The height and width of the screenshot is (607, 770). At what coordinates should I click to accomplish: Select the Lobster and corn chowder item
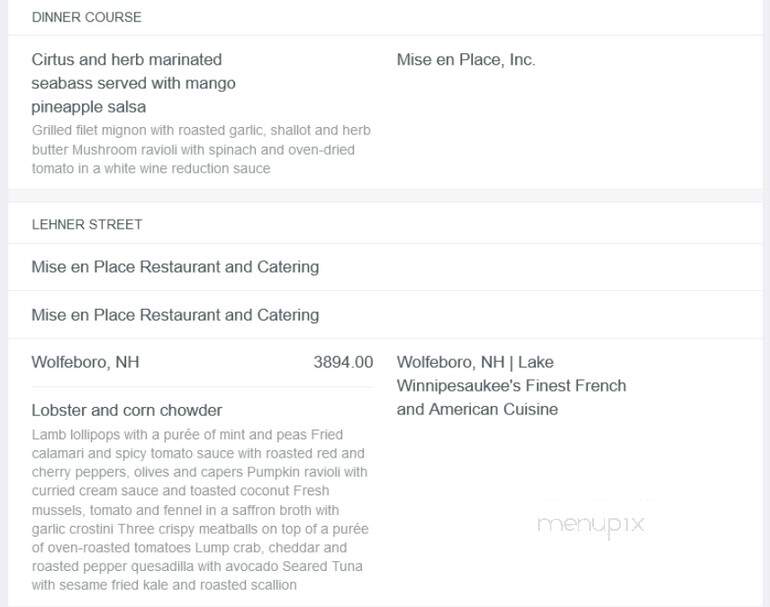click(x=127, y=410)
